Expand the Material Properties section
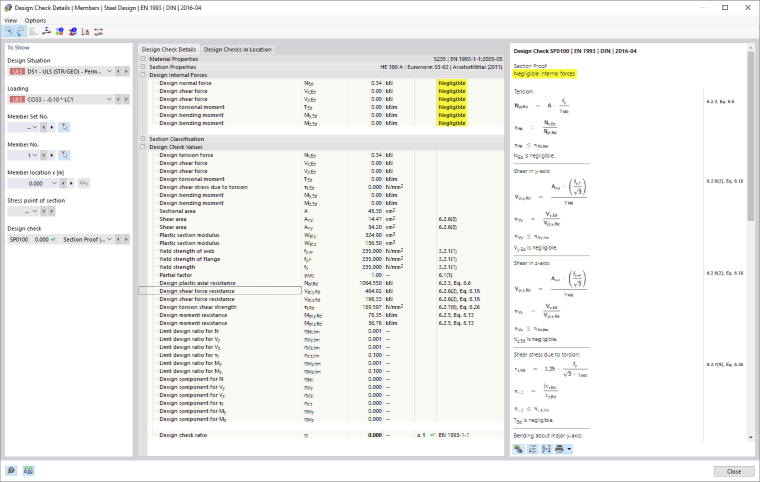Viewport: 760px width, 482px height. click(142, 59)
